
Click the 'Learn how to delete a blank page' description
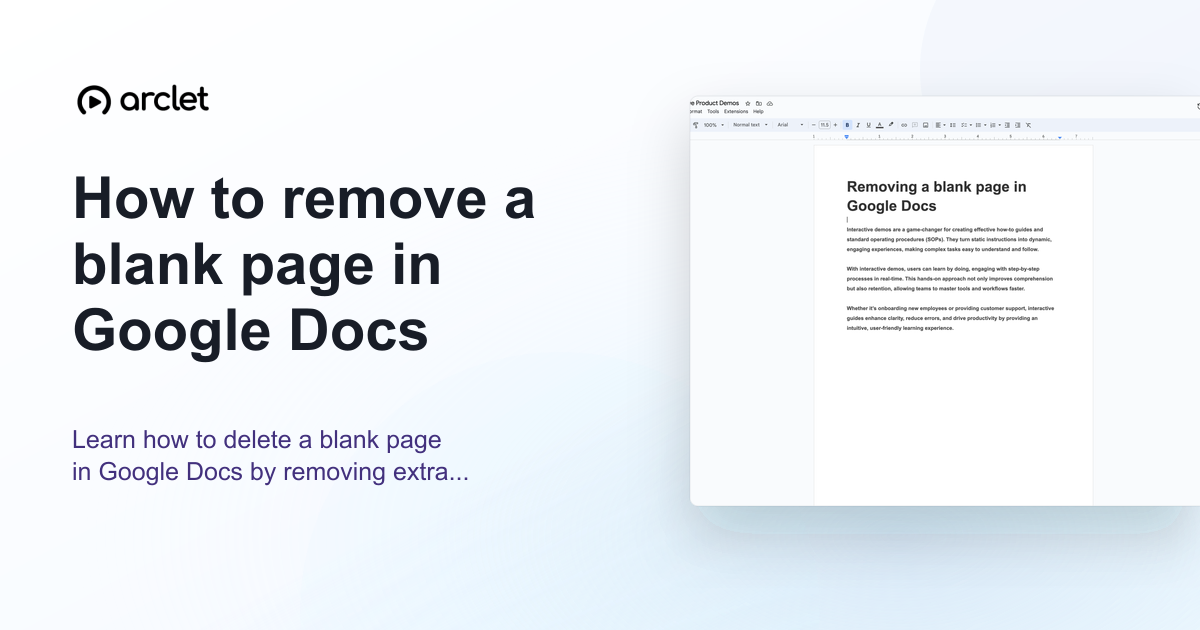pyautogui.click(x=270, y=456)
